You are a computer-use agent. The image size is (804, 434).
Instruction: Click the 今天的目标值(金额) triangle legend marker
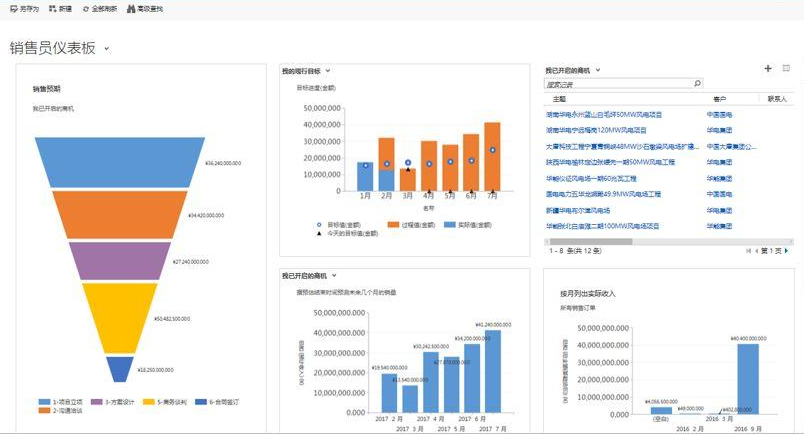coord(319,233)
